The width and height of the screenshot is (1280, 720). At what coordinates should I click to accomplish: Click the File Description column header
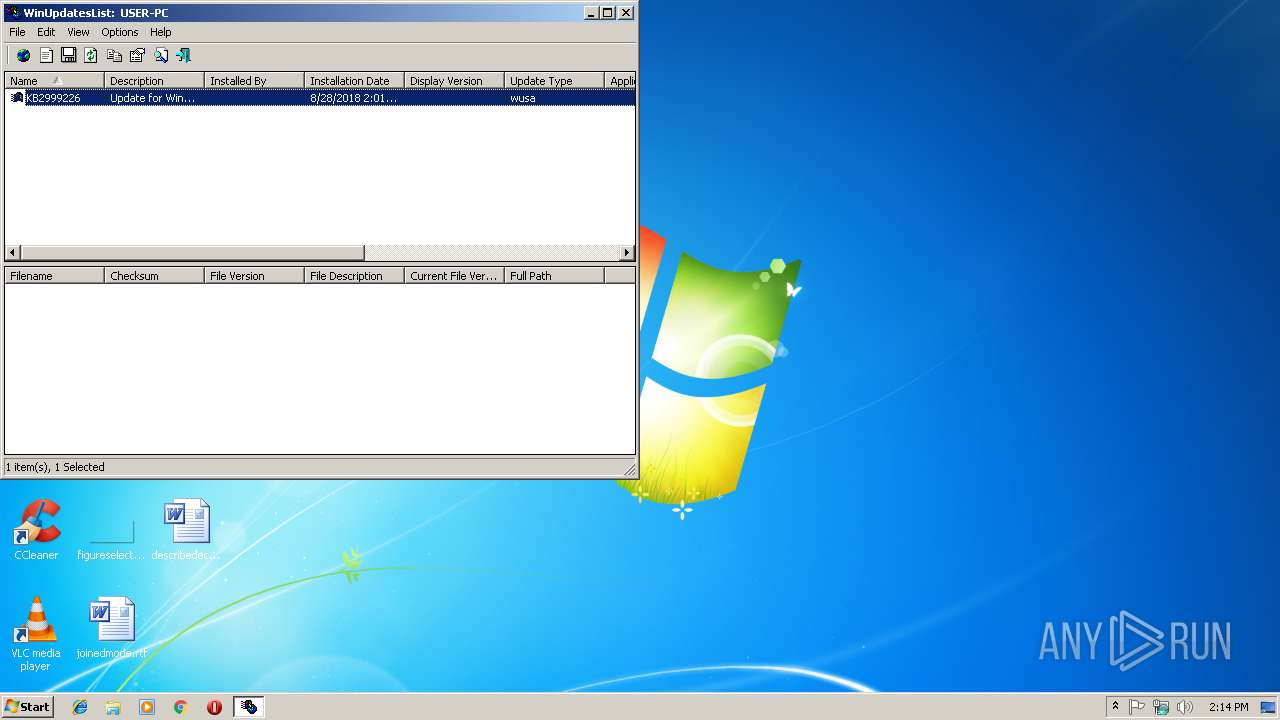(354, 276)
